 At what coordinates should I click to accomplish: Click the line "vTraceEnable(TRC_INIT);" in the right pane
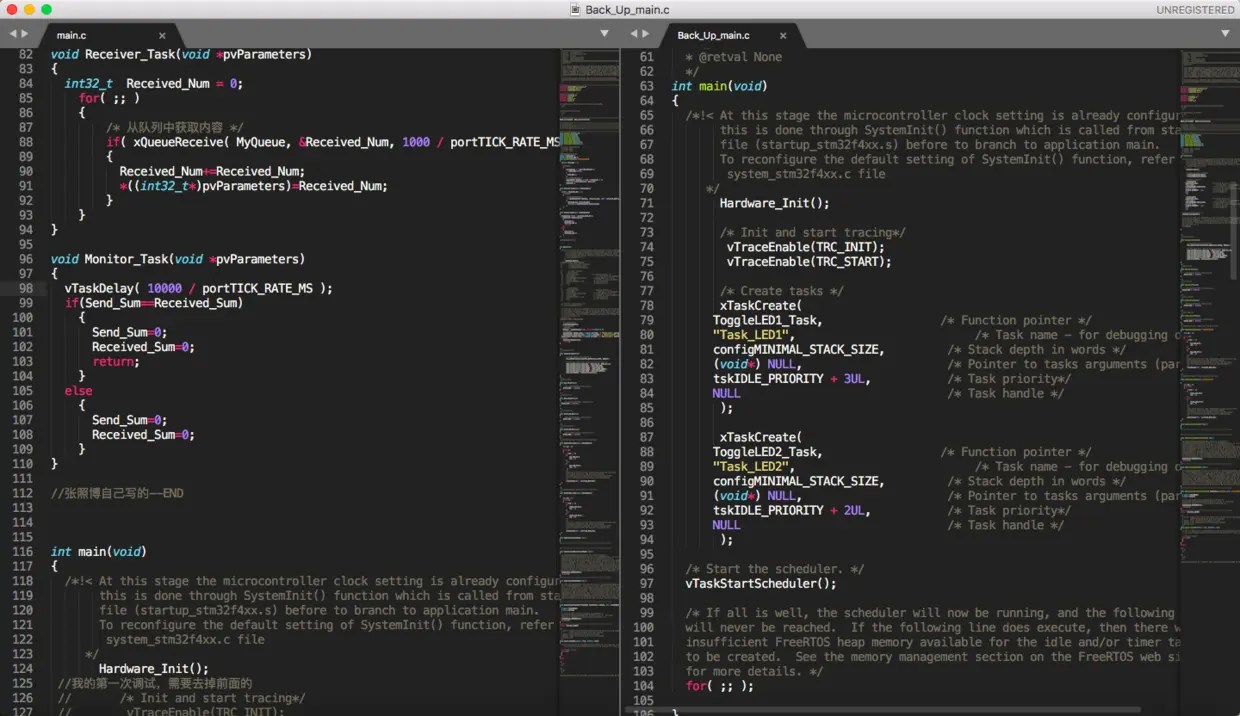806,247
